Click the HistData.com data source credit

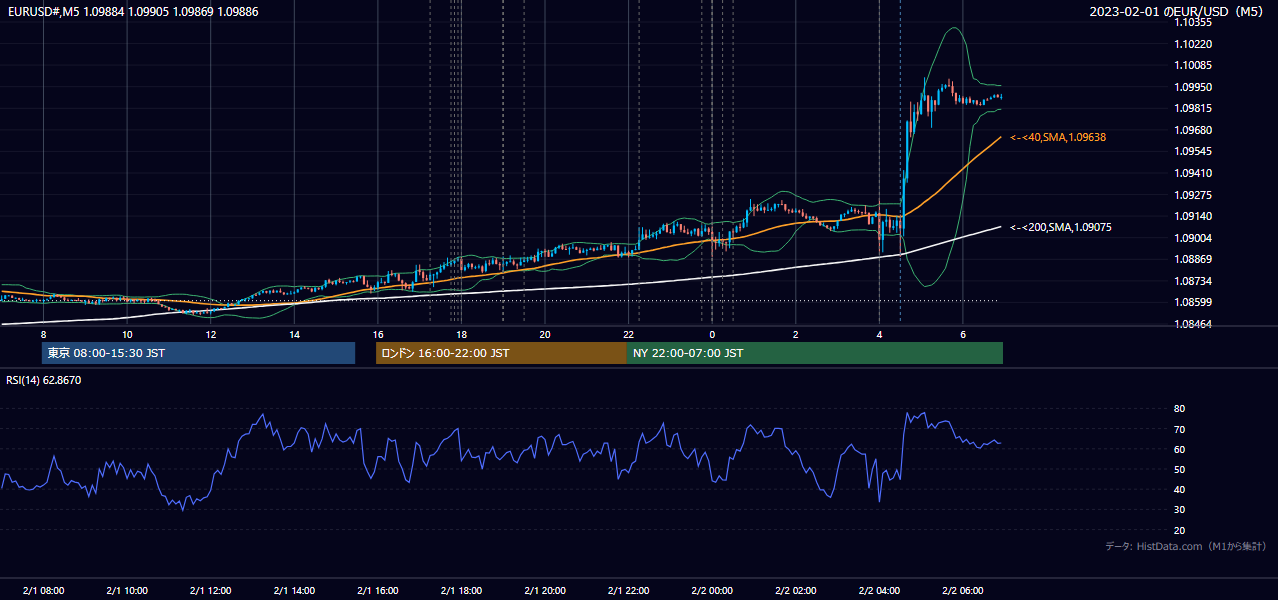tap(1185, 546)
